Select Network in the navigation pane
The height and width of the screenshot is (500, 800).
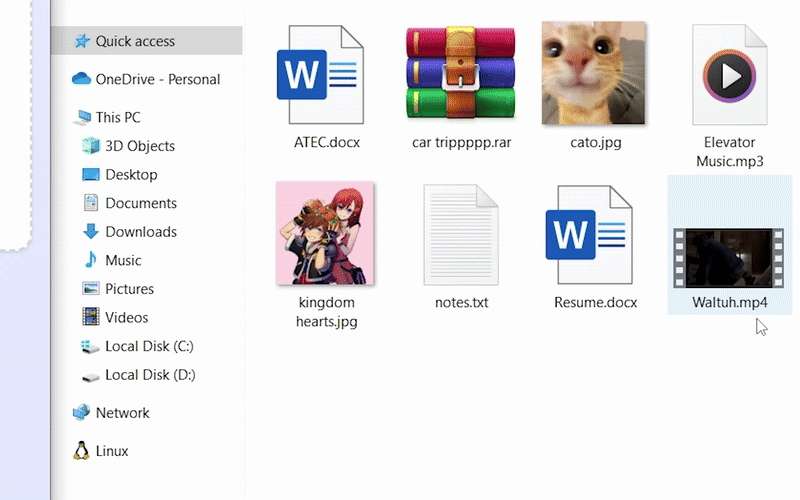coord(122,413)
